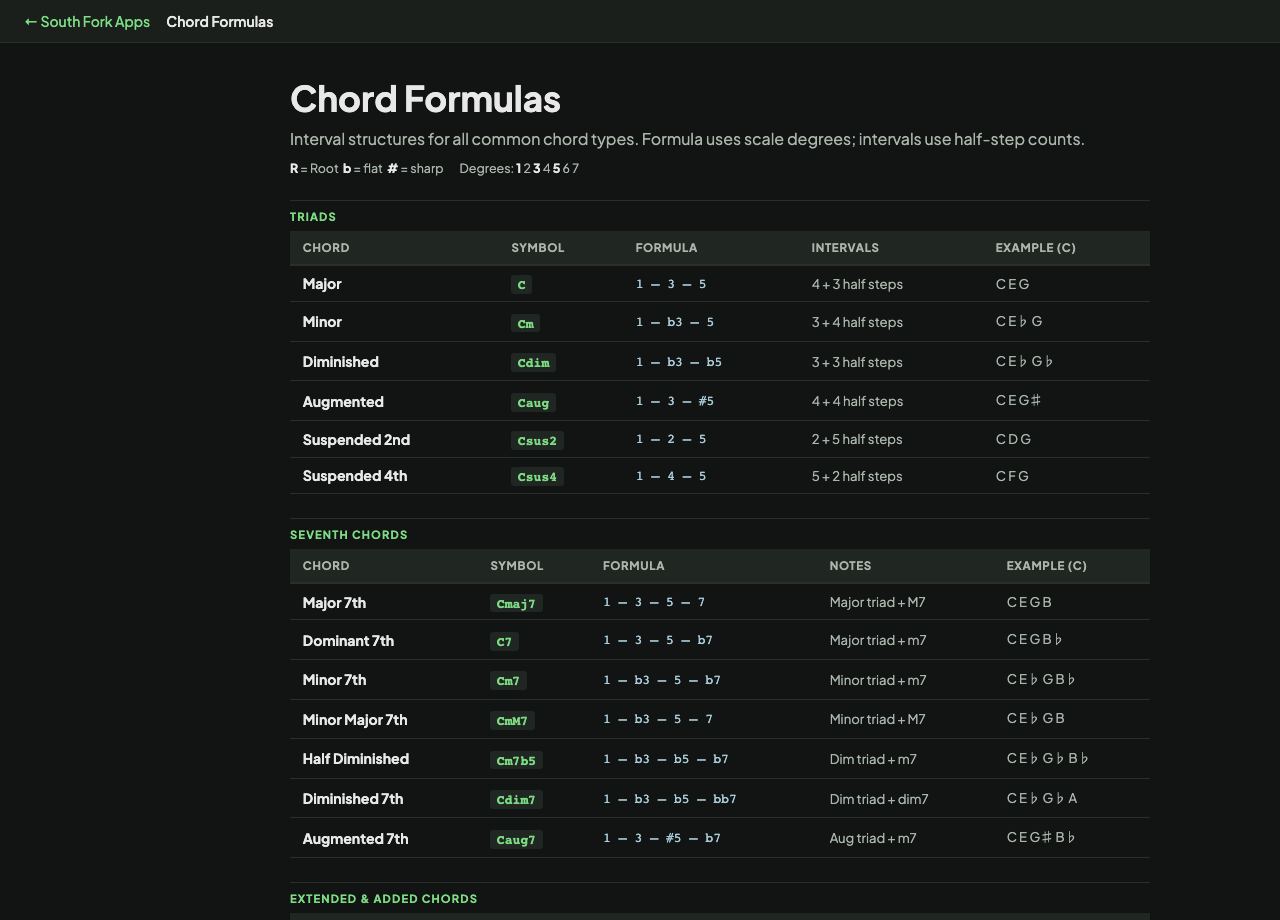
Task: Click the Cmaj7 symbol badge
Action: 516,603
